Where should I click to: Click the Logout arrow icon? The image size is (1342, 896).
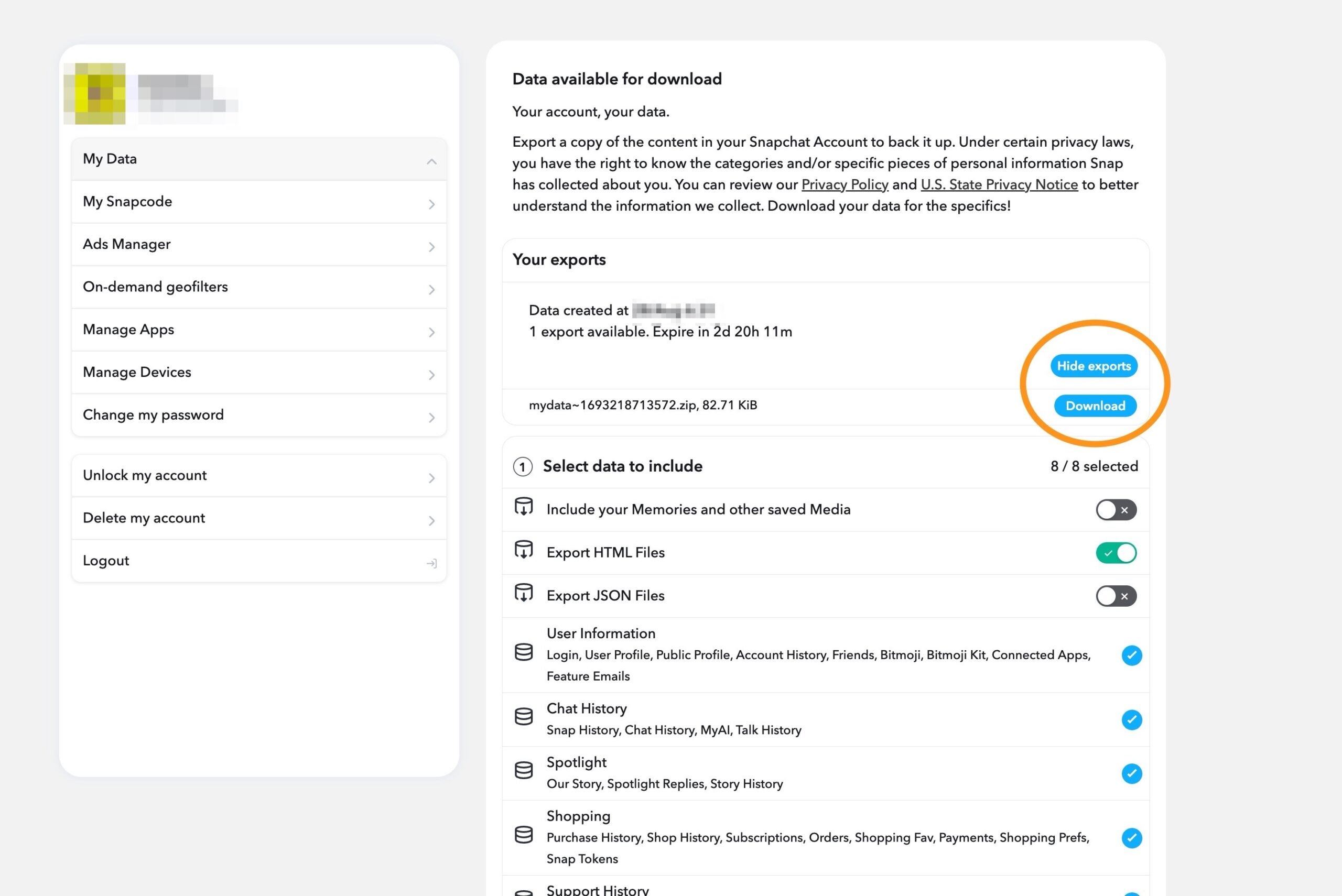[431, 563]
